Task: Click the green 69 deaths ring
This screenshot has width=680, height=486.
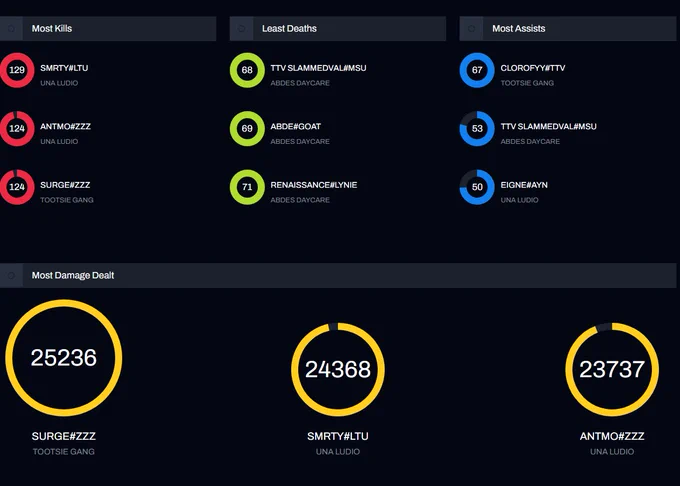Action: point(247,129)
